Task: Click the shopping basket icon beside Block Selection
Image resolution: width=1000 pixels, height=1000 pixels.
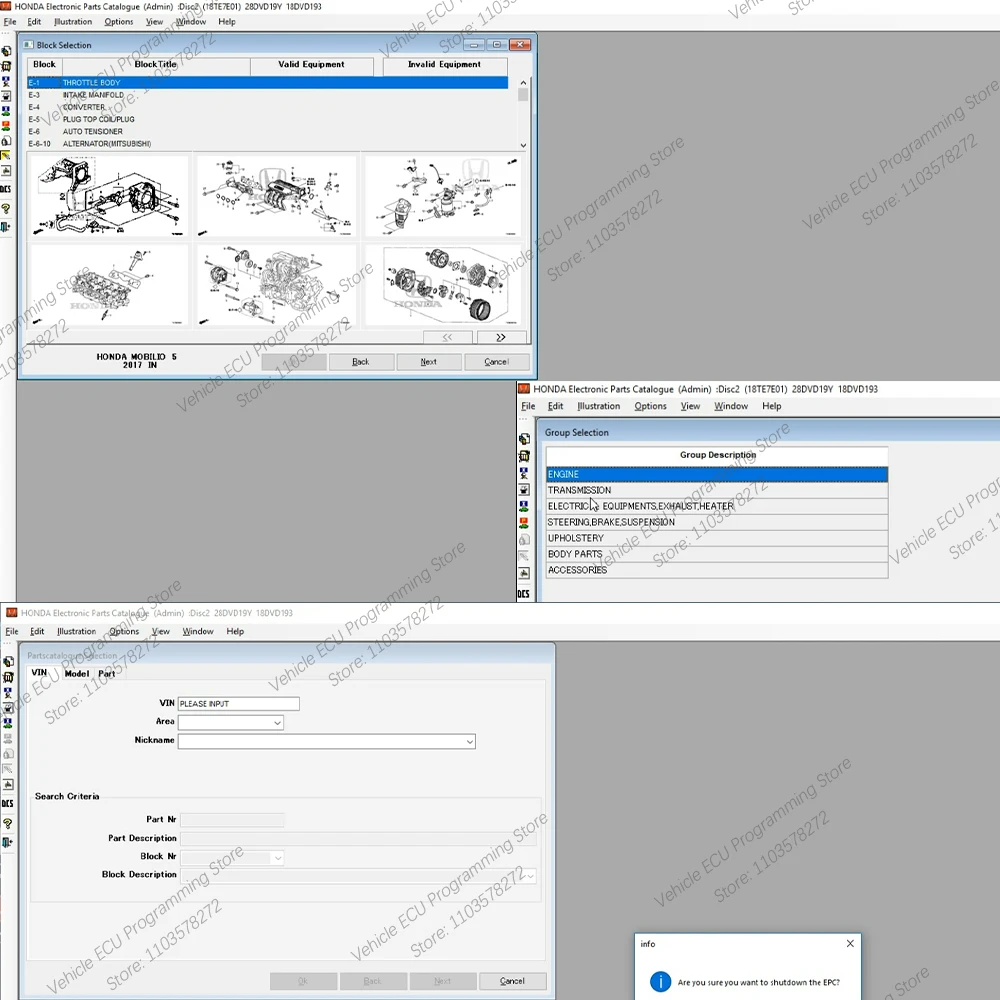Action: [6, 66]
